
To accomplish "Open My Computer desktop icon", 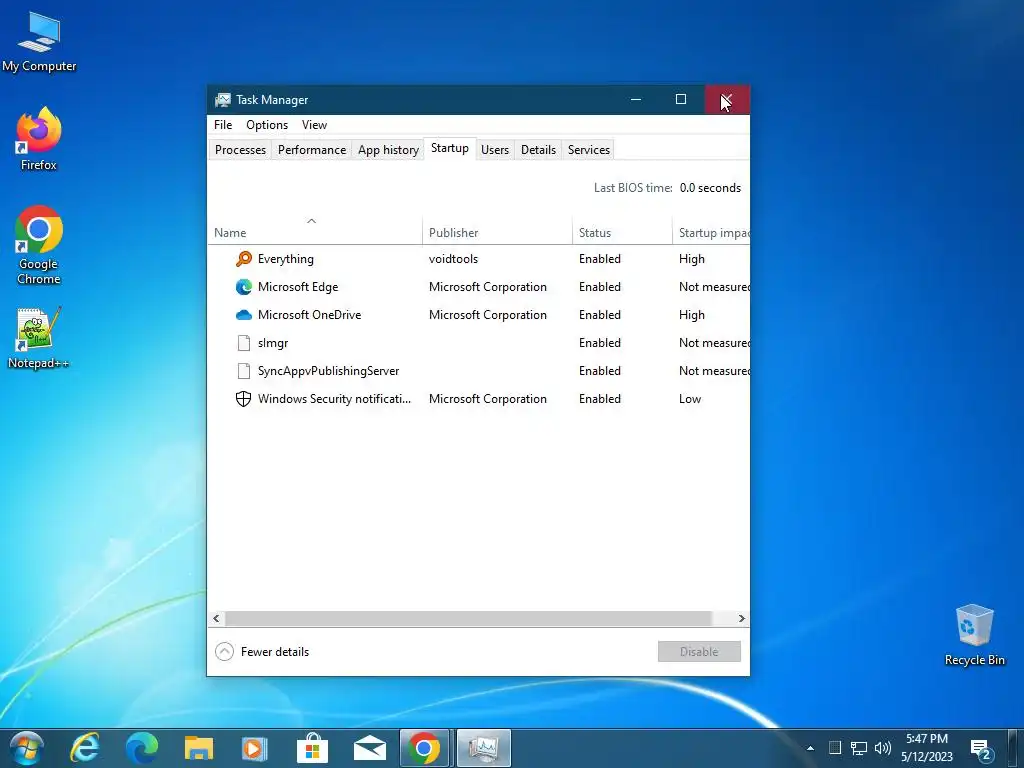I will pos(39,42).
